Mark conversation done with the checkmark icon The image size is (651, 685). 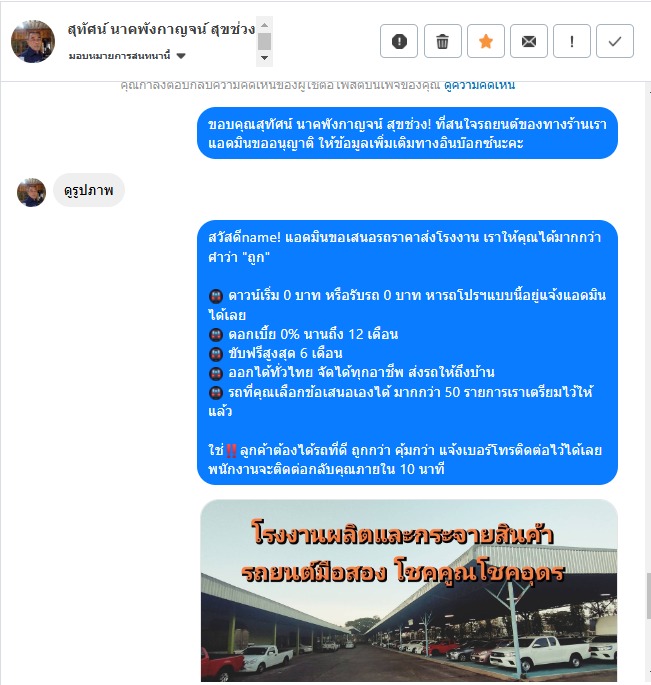(615, 41)
